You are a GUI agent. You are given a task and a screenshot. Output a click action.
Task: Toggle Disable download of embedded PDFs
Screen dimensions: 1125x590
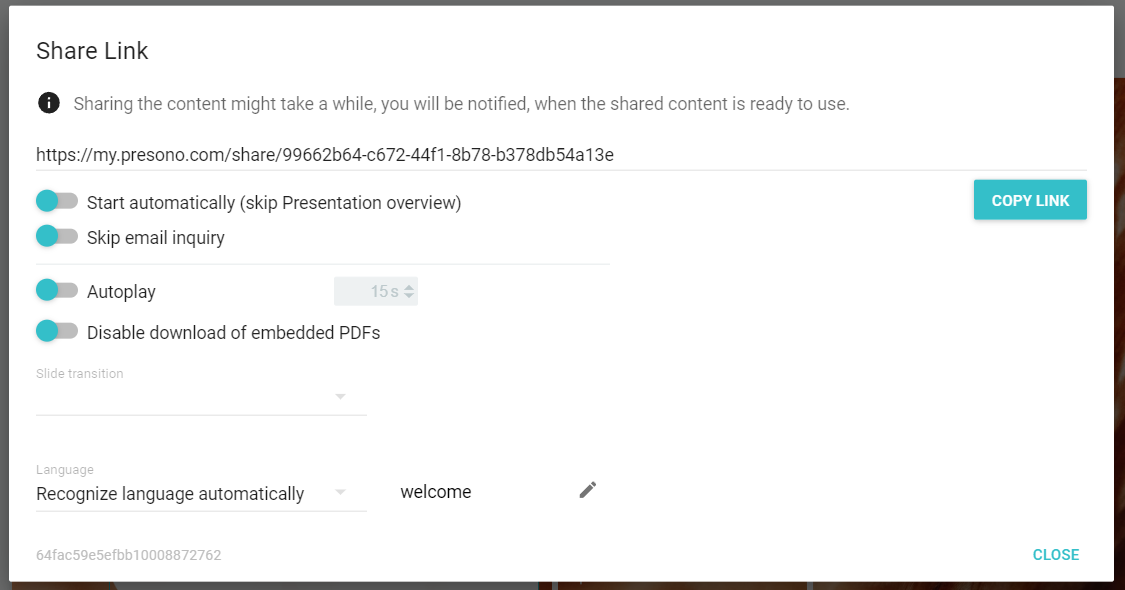point(57,331)
